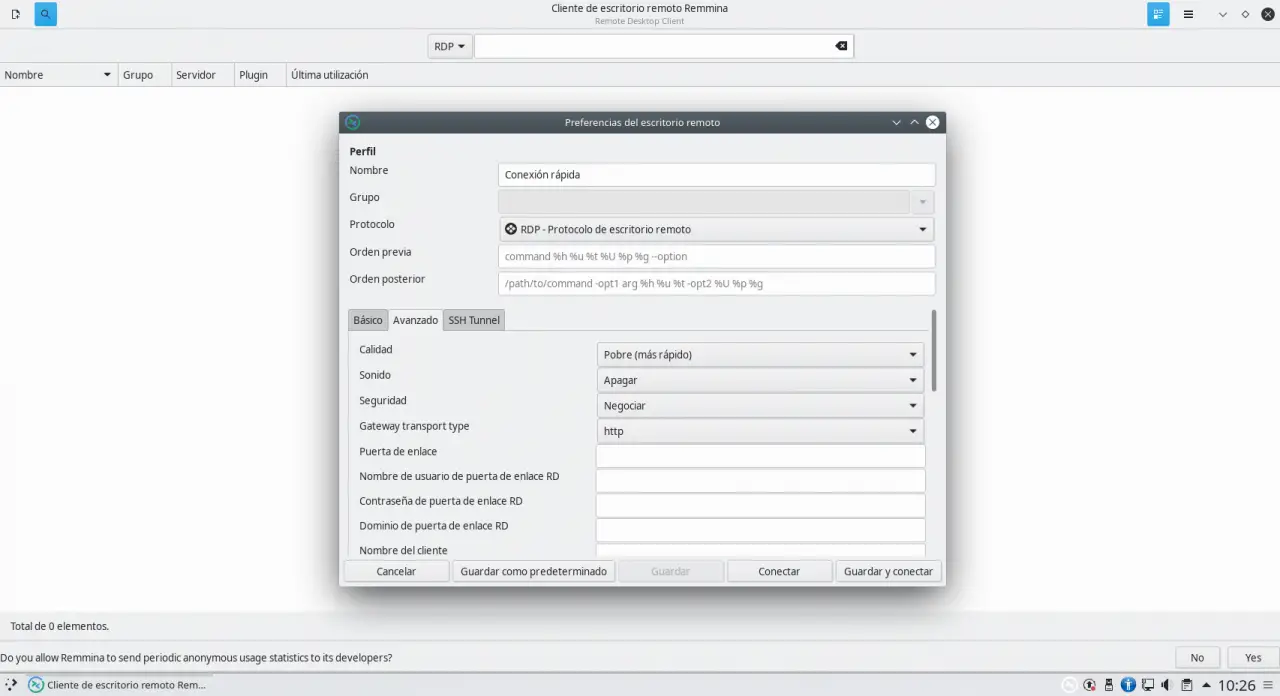Minimize the main Remmina window
The image size is (1280, 696).
tap(1222, 14)
